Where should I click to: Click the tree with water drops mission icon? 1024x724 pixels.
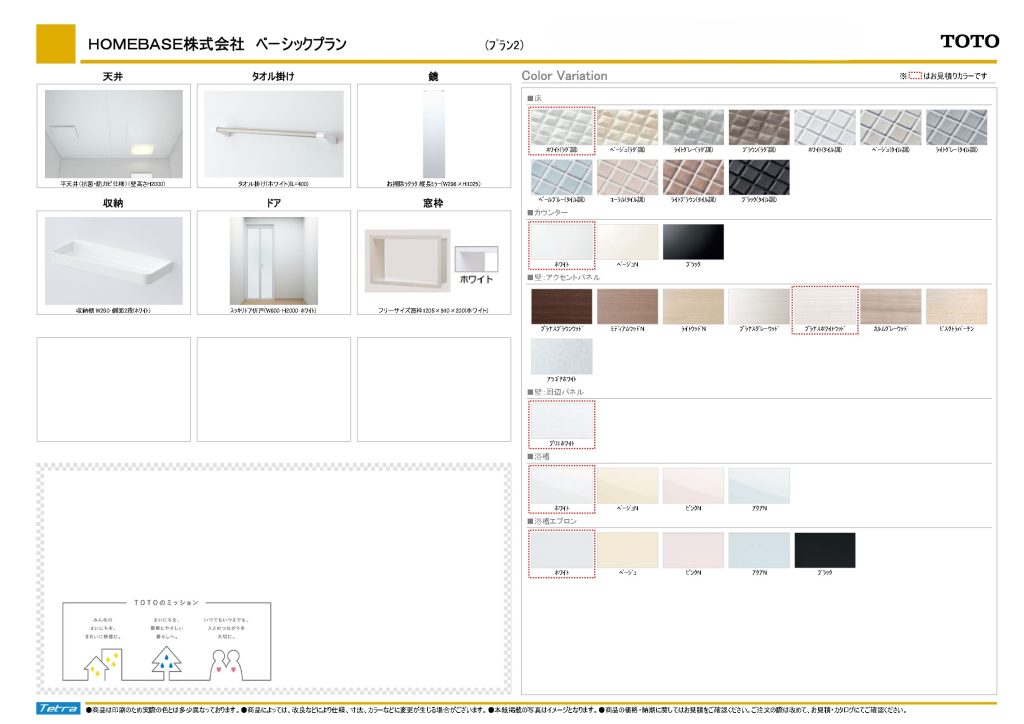click(165, 660)
